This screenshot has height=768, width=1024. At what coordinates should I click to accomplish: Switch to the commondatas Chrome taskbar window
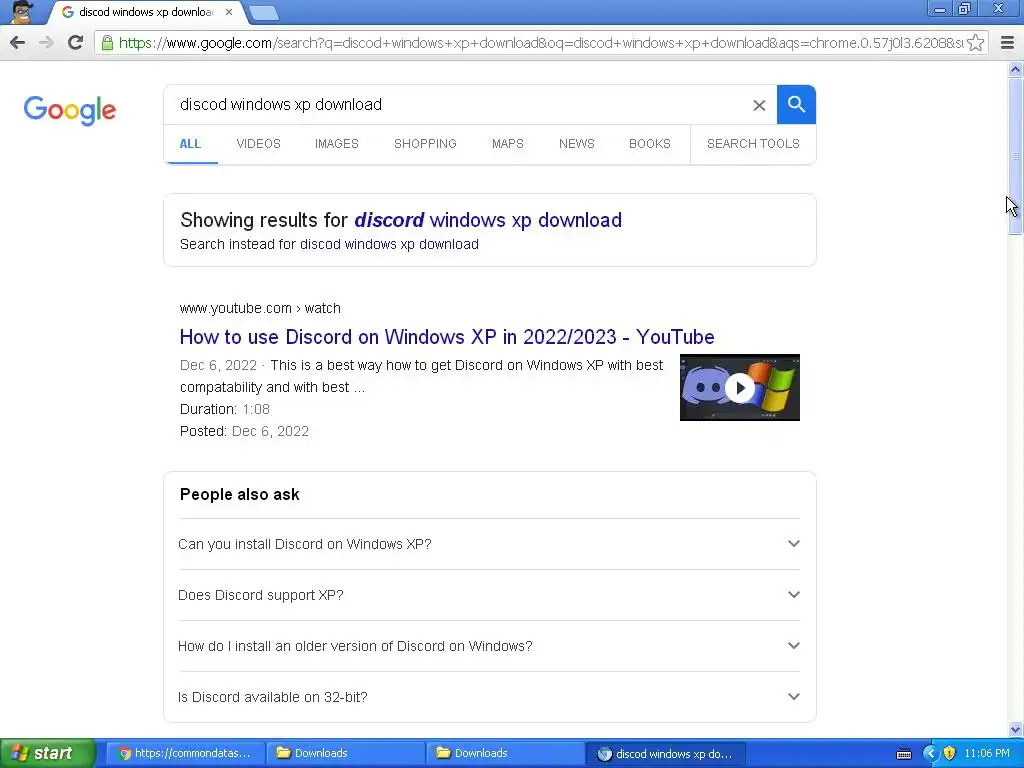point(185,753)
